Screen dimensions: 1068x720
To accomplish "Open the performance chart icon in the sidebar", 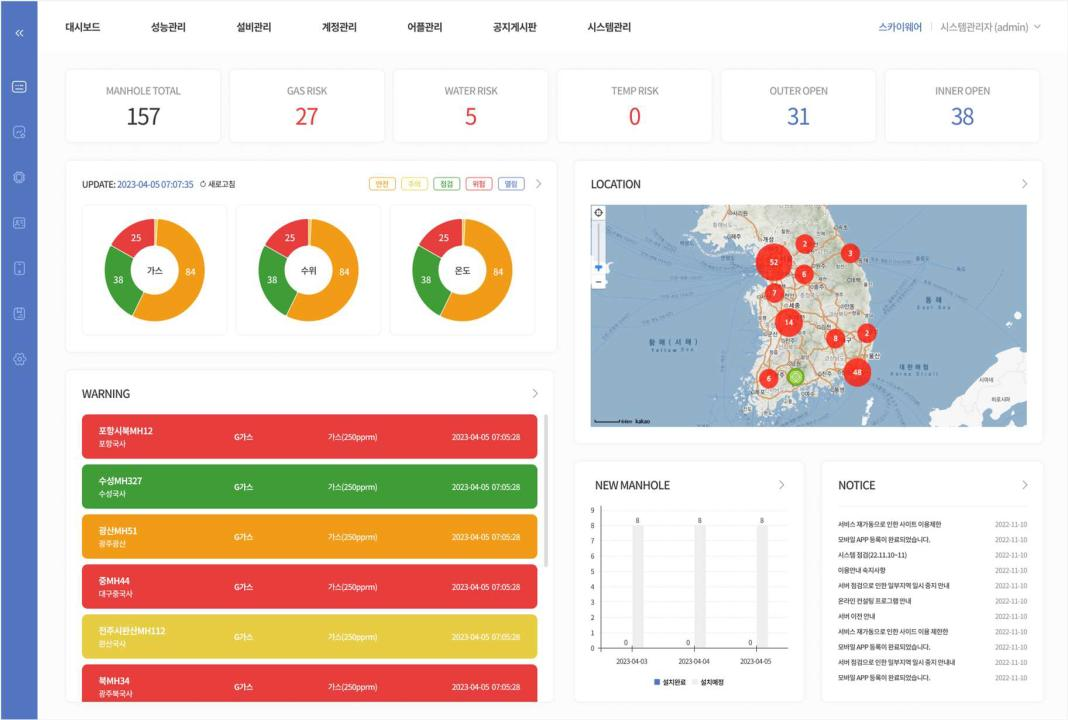I will (19, 132).
